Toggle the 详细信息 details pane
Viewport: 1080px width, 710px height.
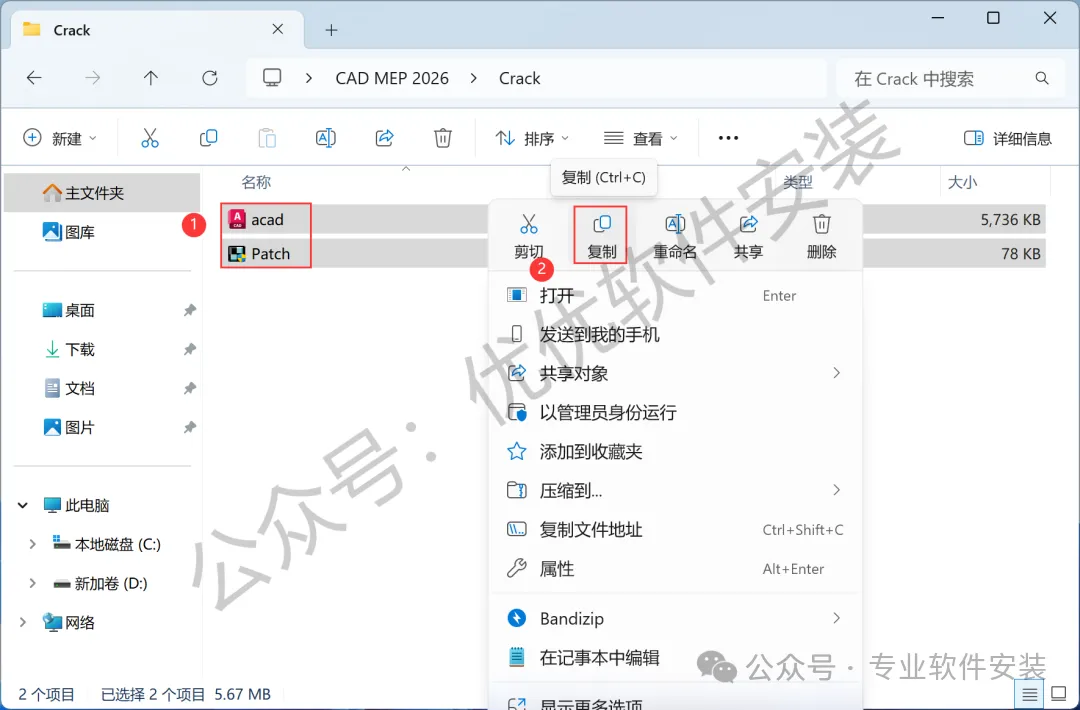click(x=1008, y=138)
